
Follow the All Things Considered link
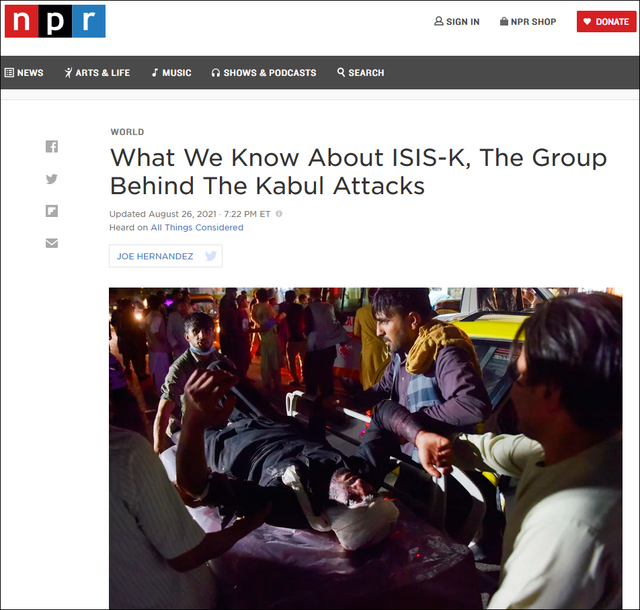197,227
